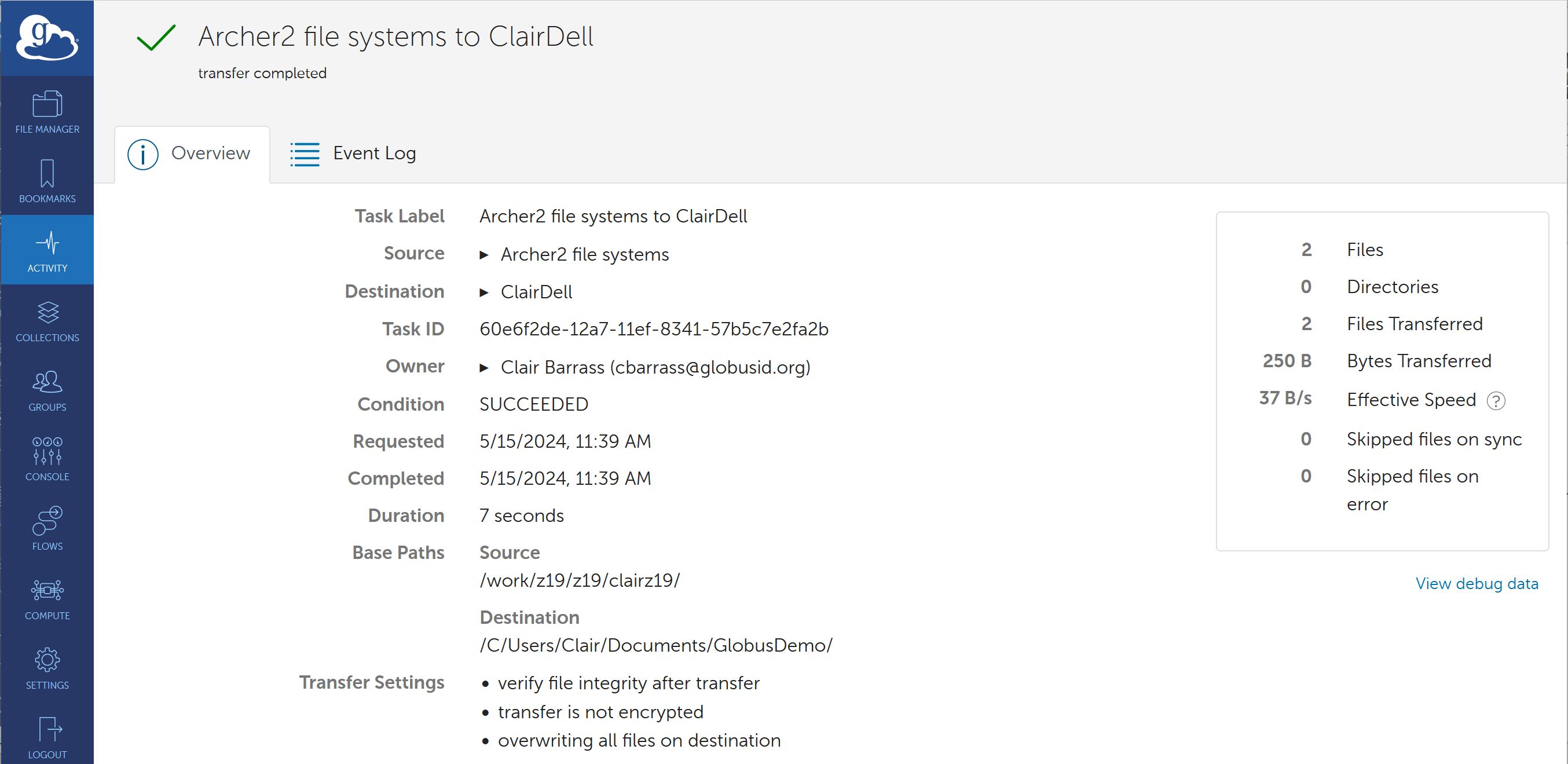The image size is (1568, 764).
Task: Open Settings in the sidebar
Action: (x=47, y=667)
